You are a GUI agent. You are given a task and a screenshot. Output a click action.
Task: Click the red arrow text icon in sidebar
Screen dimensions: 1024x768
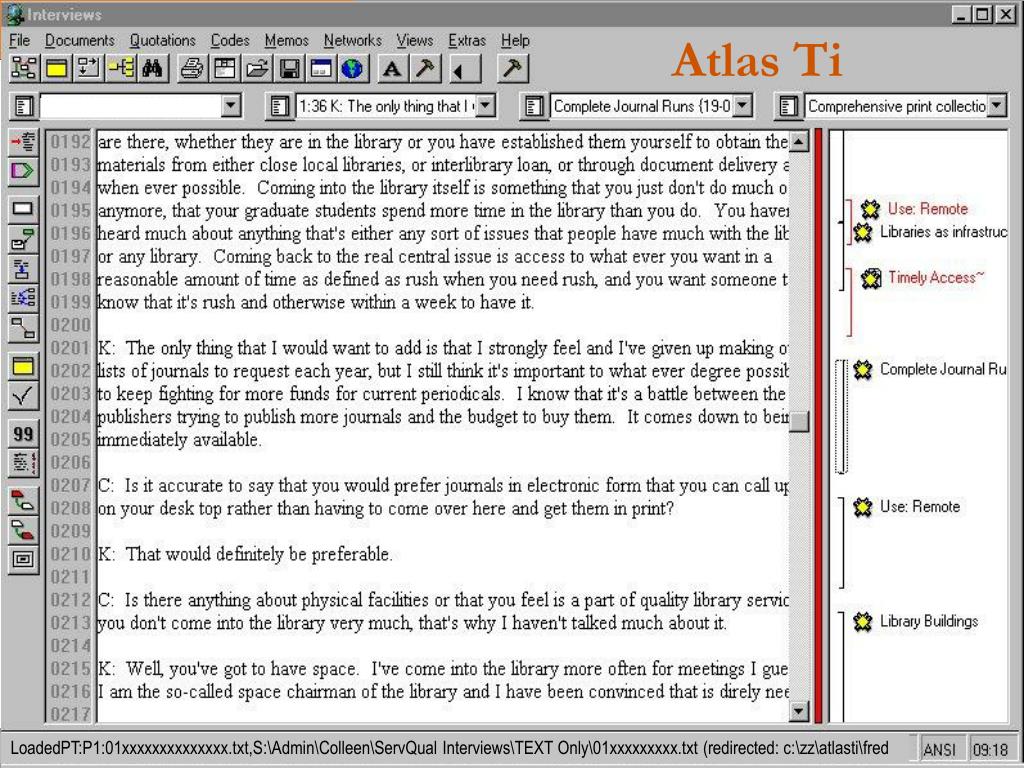click(23, 142)
